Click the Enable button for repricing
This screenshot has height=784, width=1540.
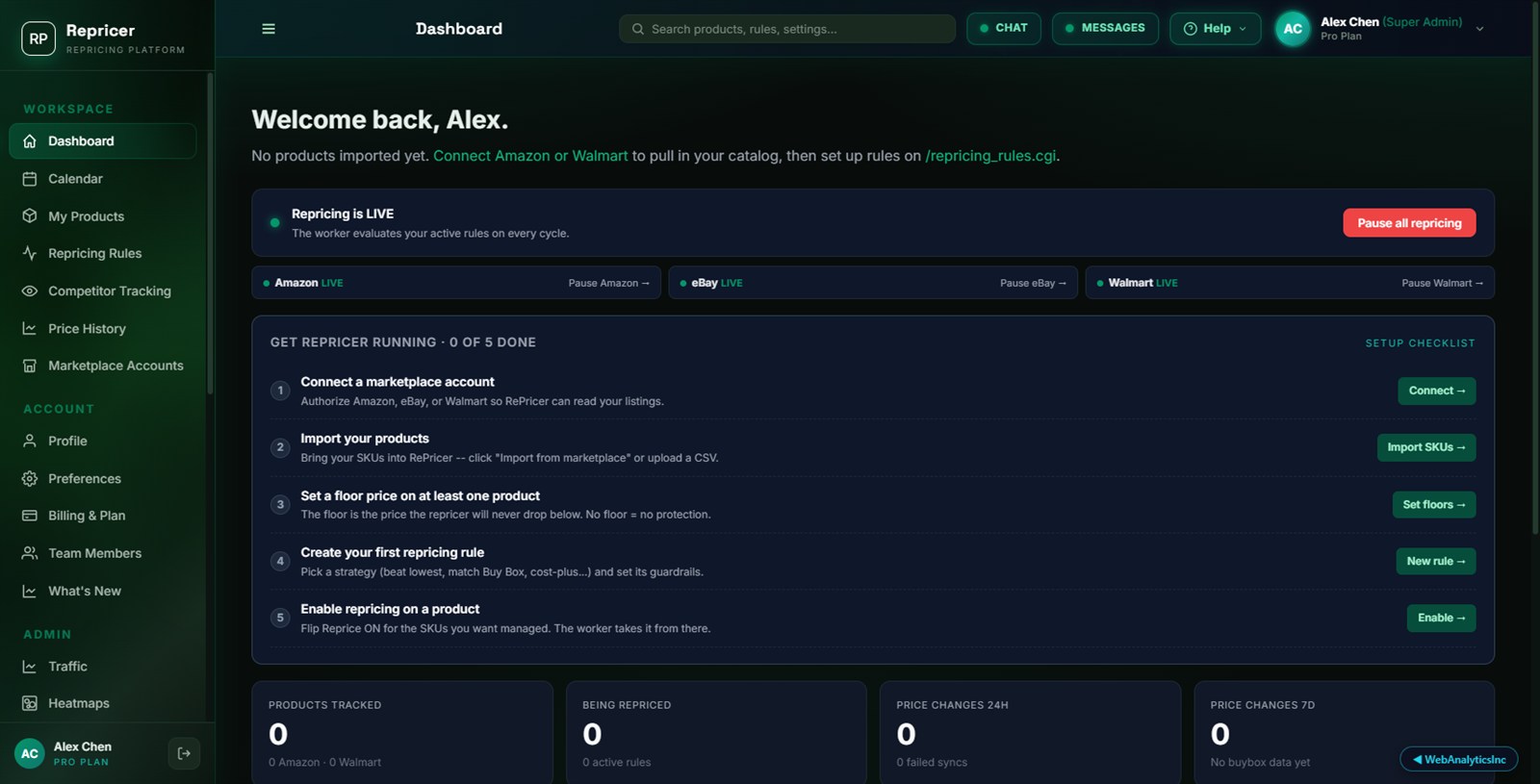pyautogui.click(x=1441, y=618)
